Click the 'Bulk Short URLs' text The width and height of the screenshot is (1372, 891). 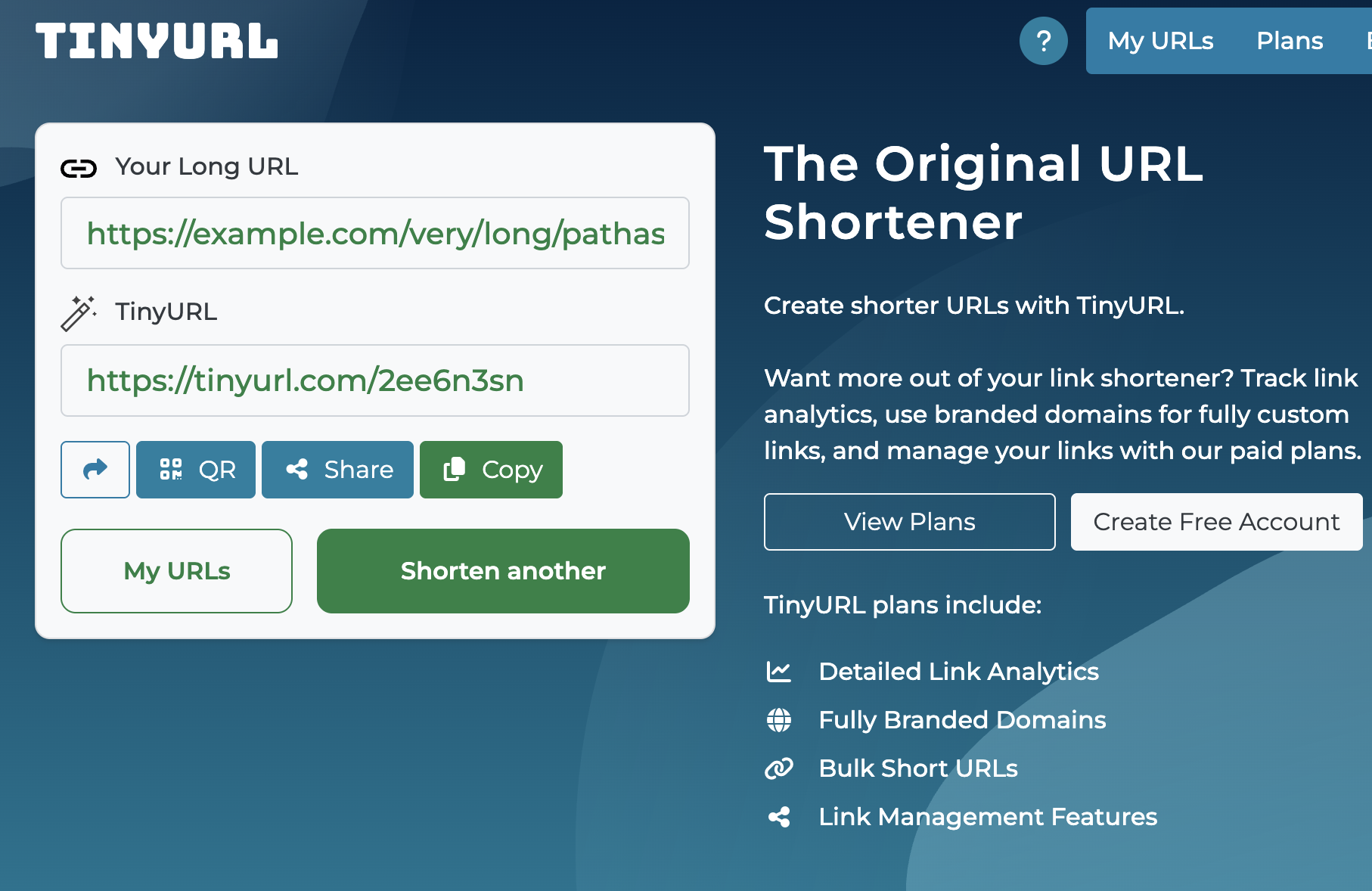coord(918,768)
